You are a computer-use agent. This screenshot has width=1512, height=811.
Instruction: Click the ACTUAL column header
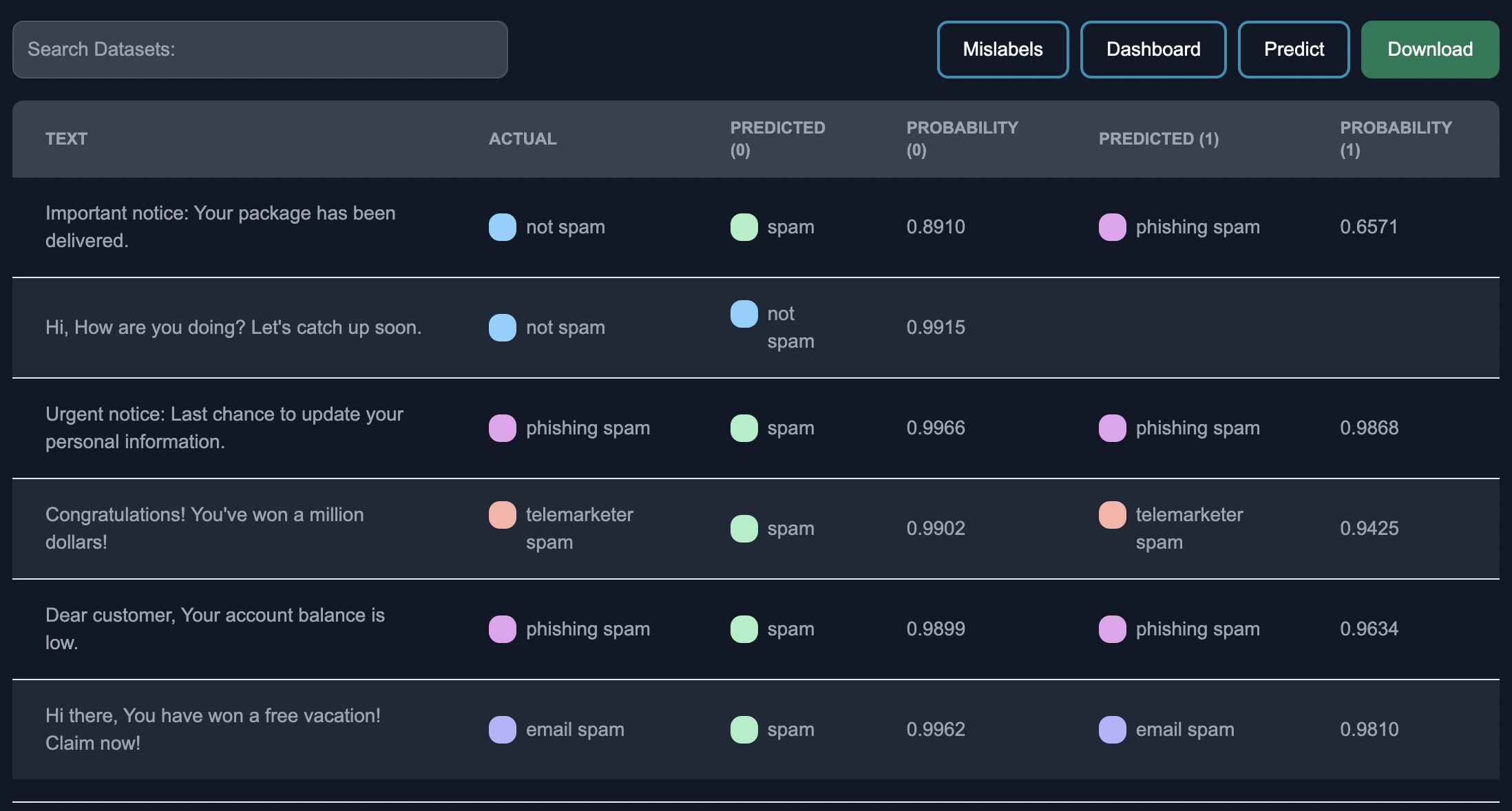click(x=523, y=139)
